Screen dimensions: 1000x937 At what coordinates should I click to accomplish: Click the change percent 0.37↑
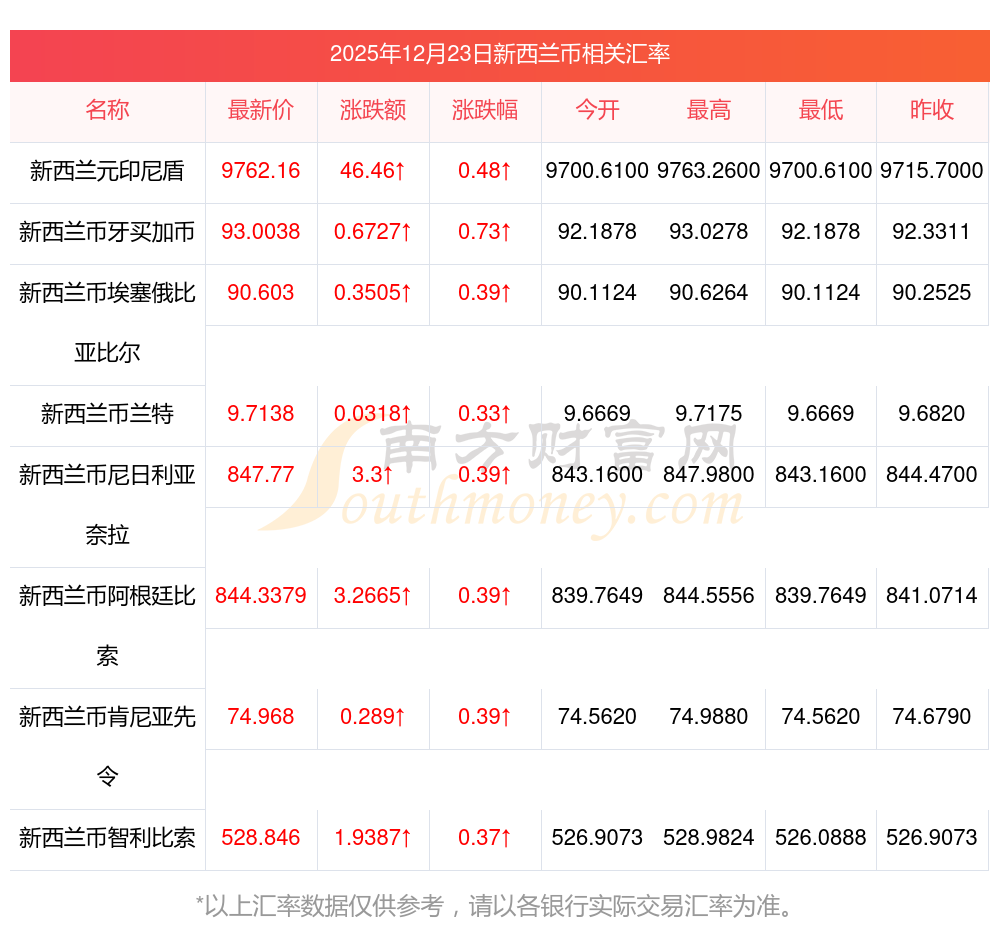tap(485, 837)
